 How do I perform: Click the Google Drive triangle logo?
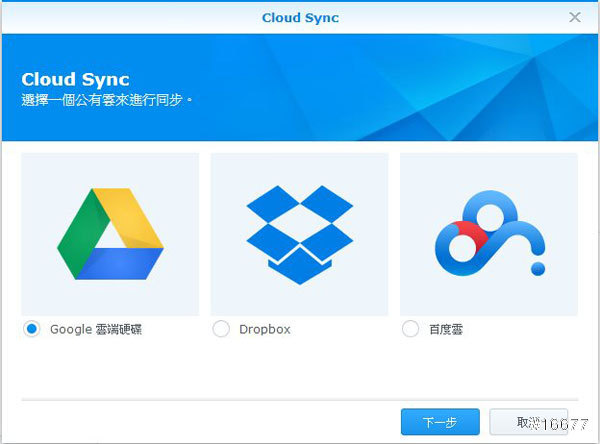click(110, 233)
